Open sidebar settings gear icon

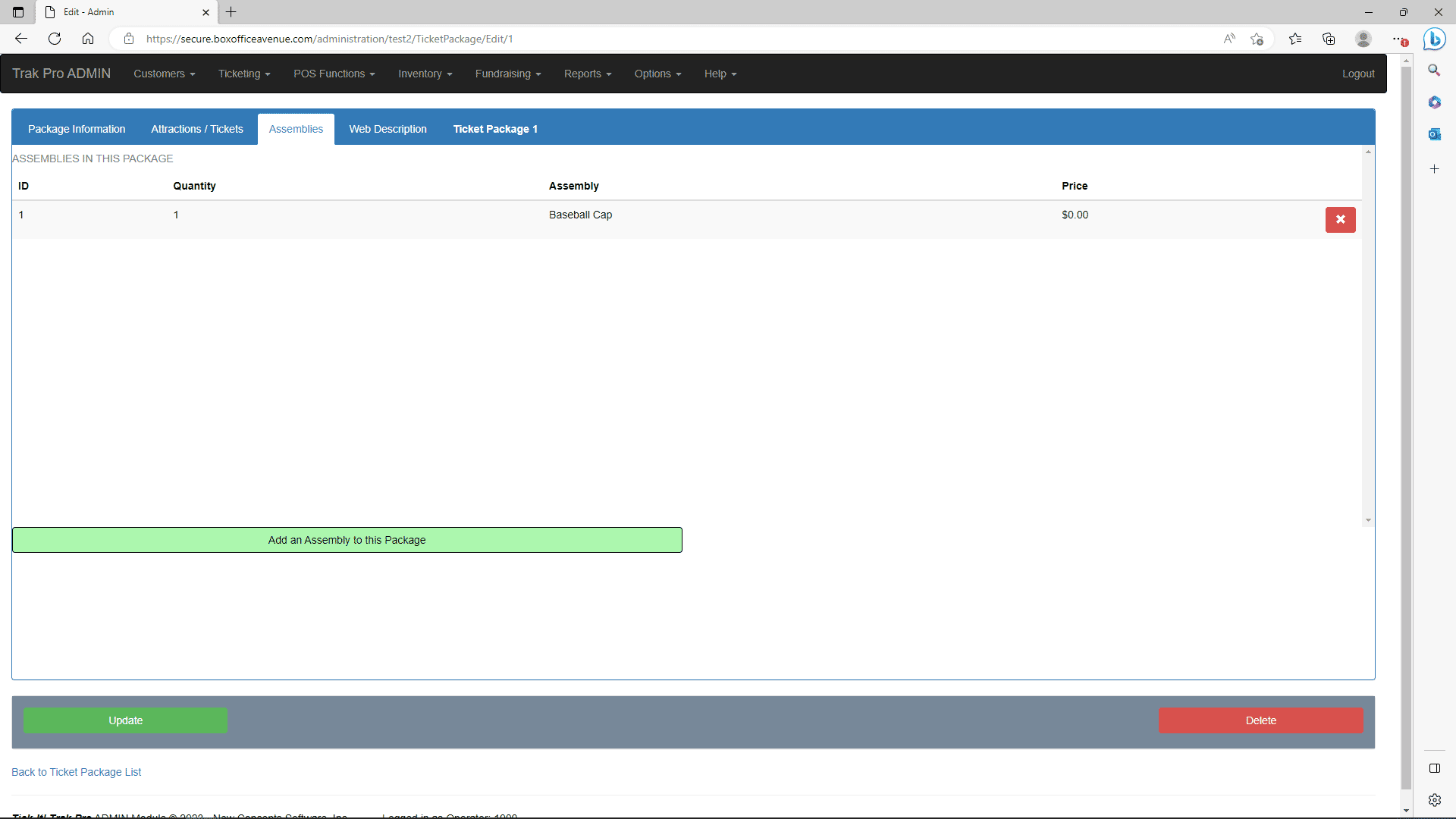[1434, 800]
